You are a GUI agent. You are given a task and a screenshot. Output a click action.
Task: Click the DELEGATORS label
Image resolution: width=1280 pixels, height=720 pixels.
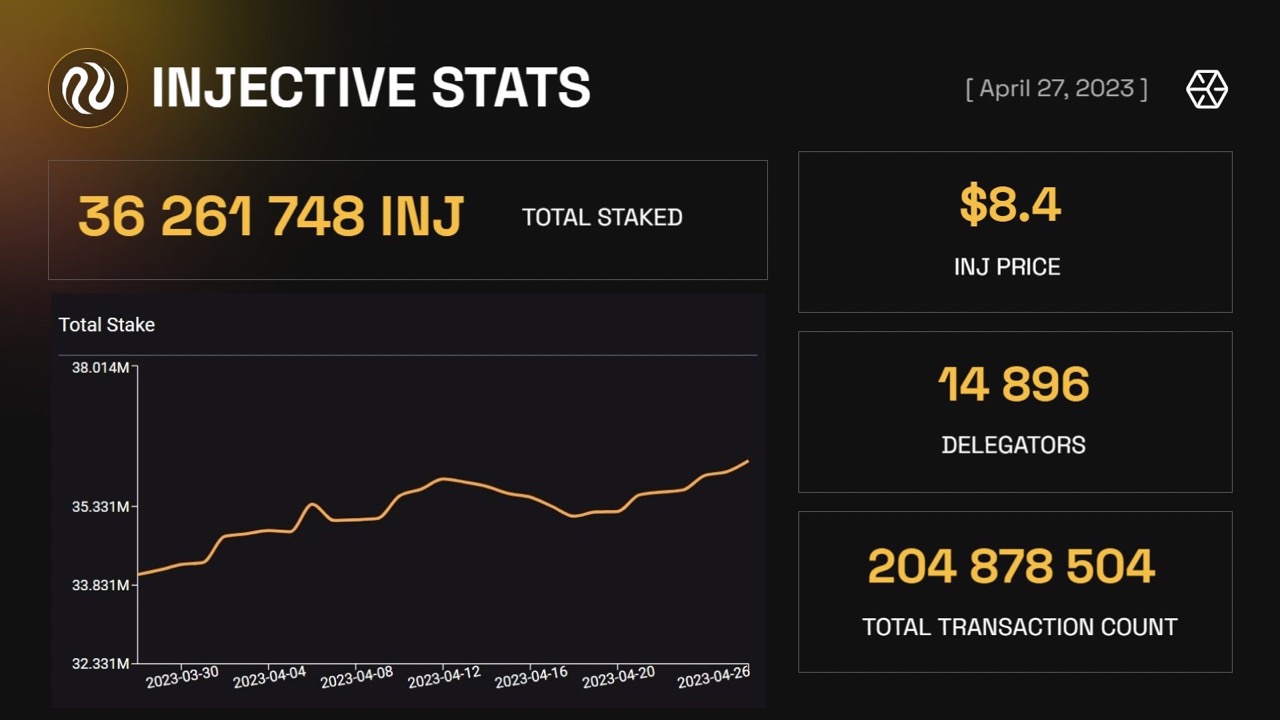click(1013, 445)
